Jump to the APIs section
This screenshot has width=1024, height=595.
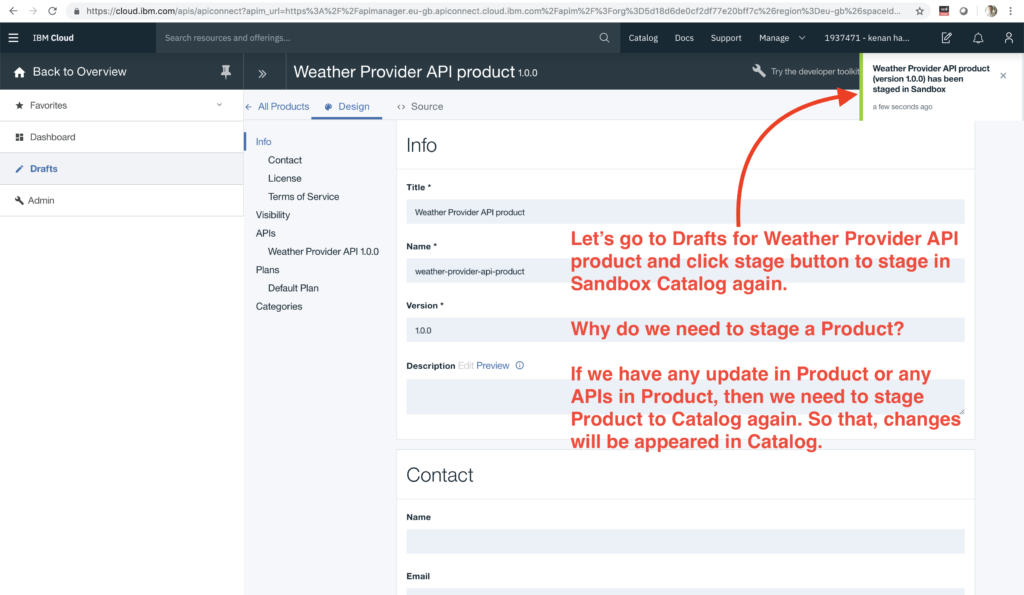point(265,233)
